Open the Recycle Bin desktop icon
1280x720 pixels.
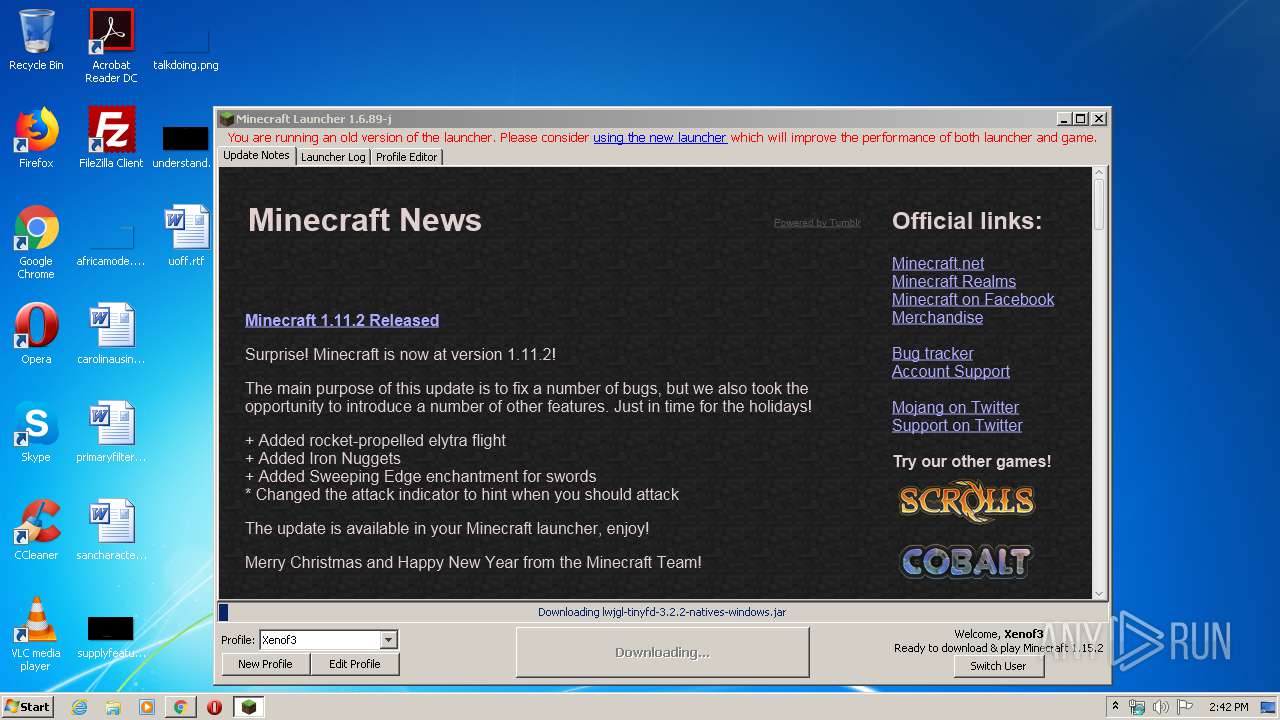[x=36, y=40]
